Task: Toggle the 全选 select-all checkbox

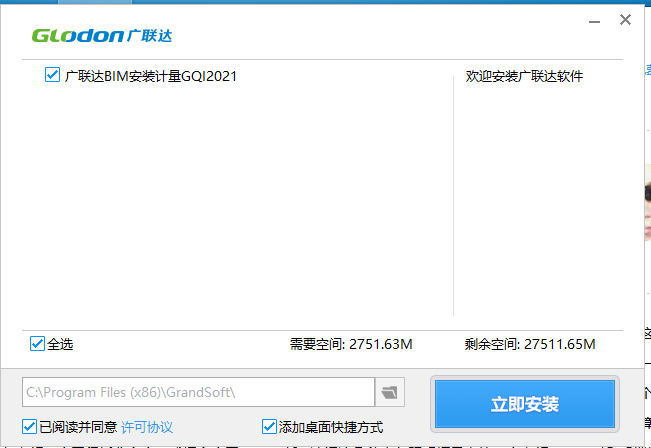Action: (x=37, y=343)
